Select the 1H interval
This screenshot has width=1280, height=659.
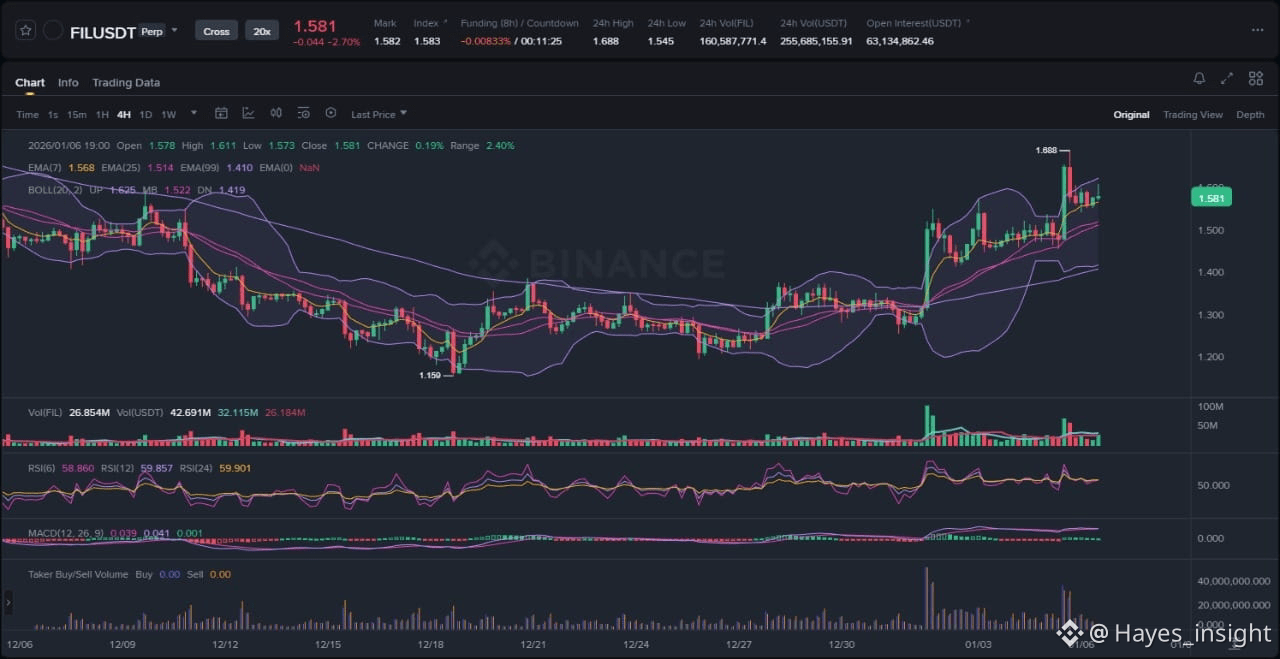click(102, 114)
